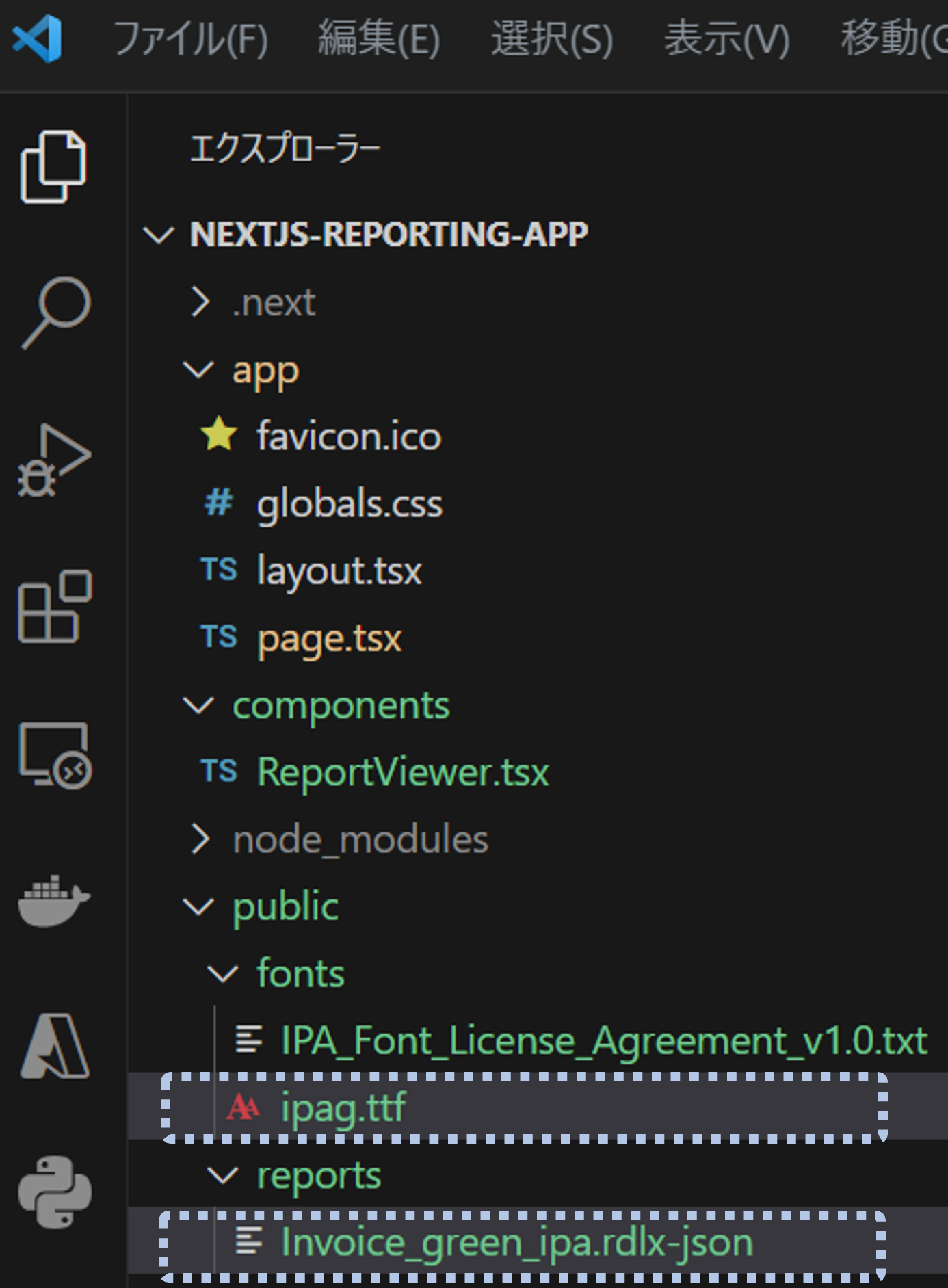
Task: Collapse the fonts folder
Action: point(223,974)
